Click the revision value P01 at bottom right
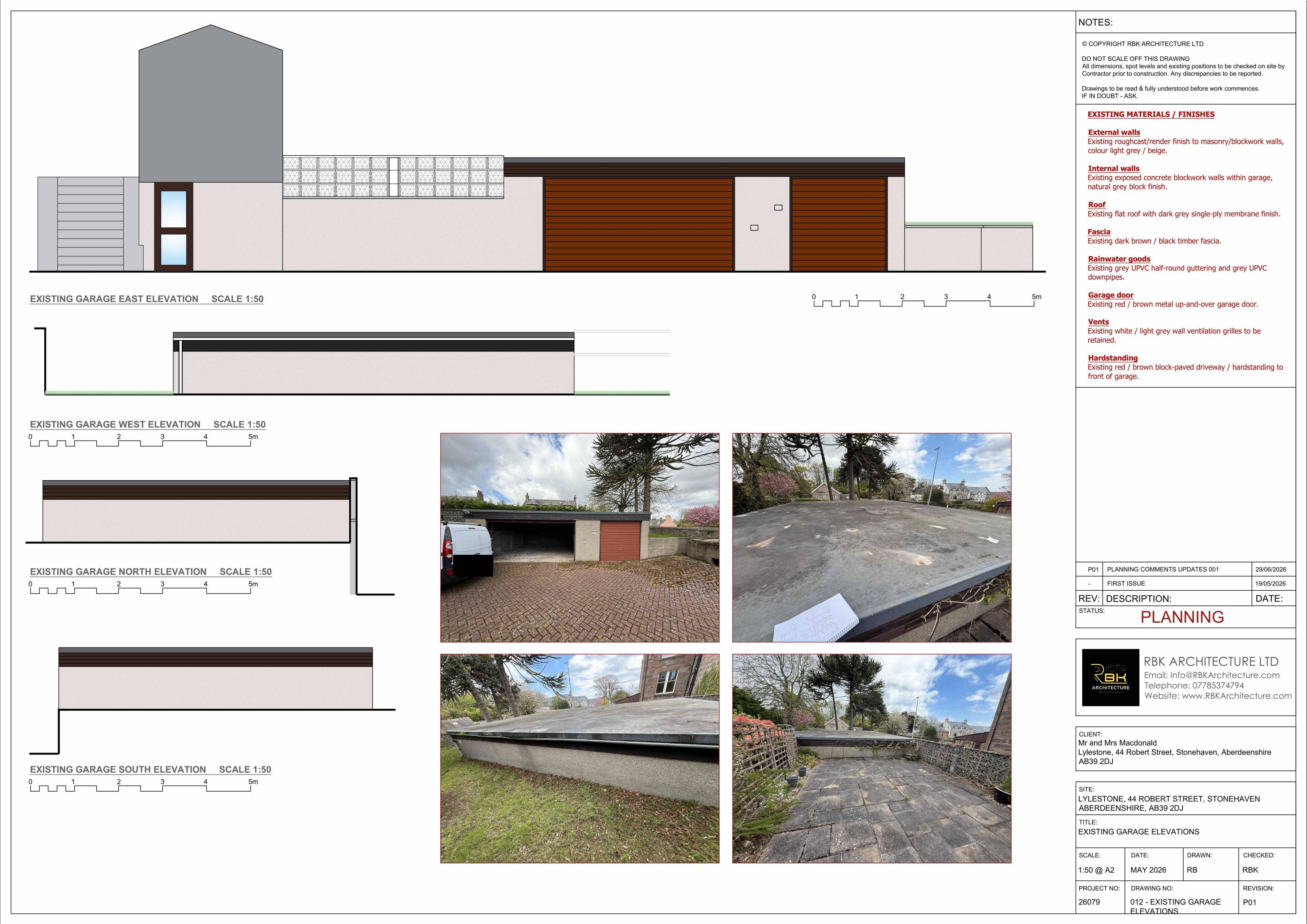Image resolution: width=1307 pixels, height=924 pixels. click(1250, 902)
